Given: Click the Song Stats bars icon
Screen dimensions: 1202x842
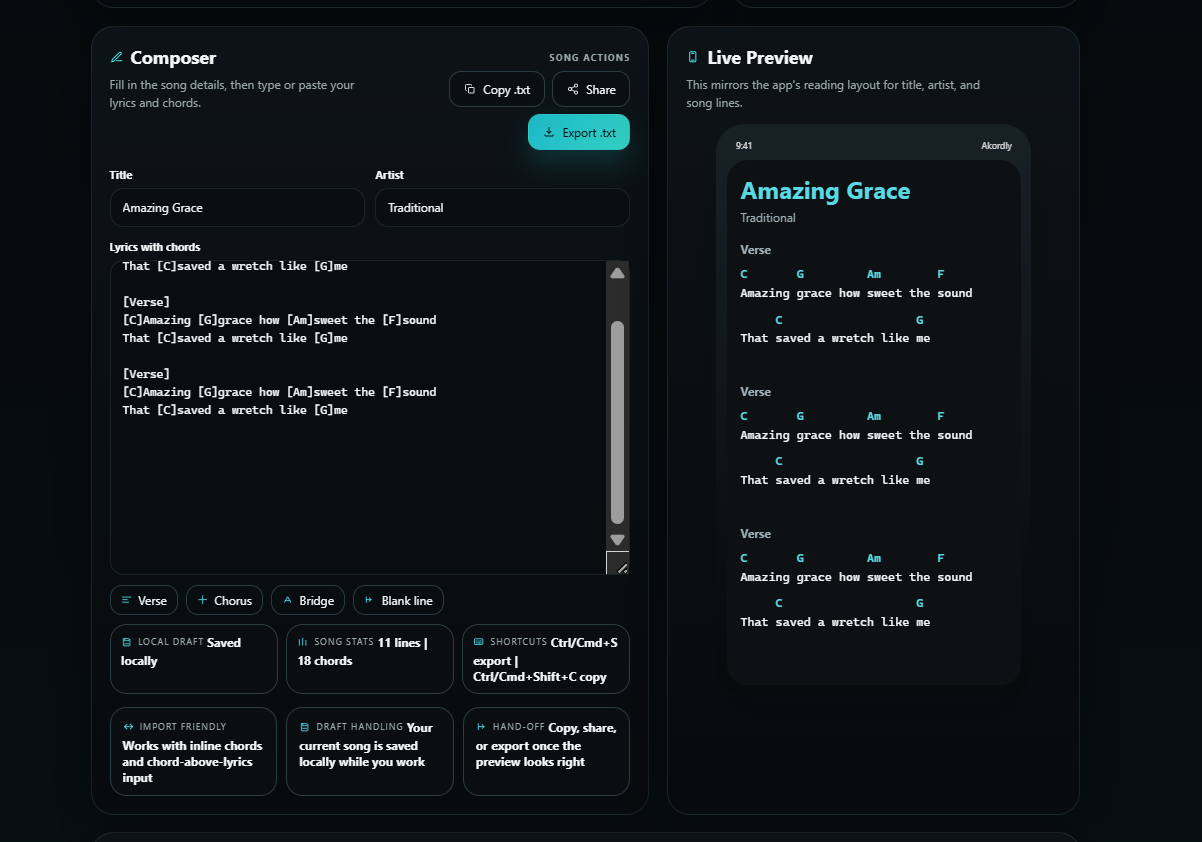Looking at the screenshot, I should pyautogui.click(x=303, y=642).
